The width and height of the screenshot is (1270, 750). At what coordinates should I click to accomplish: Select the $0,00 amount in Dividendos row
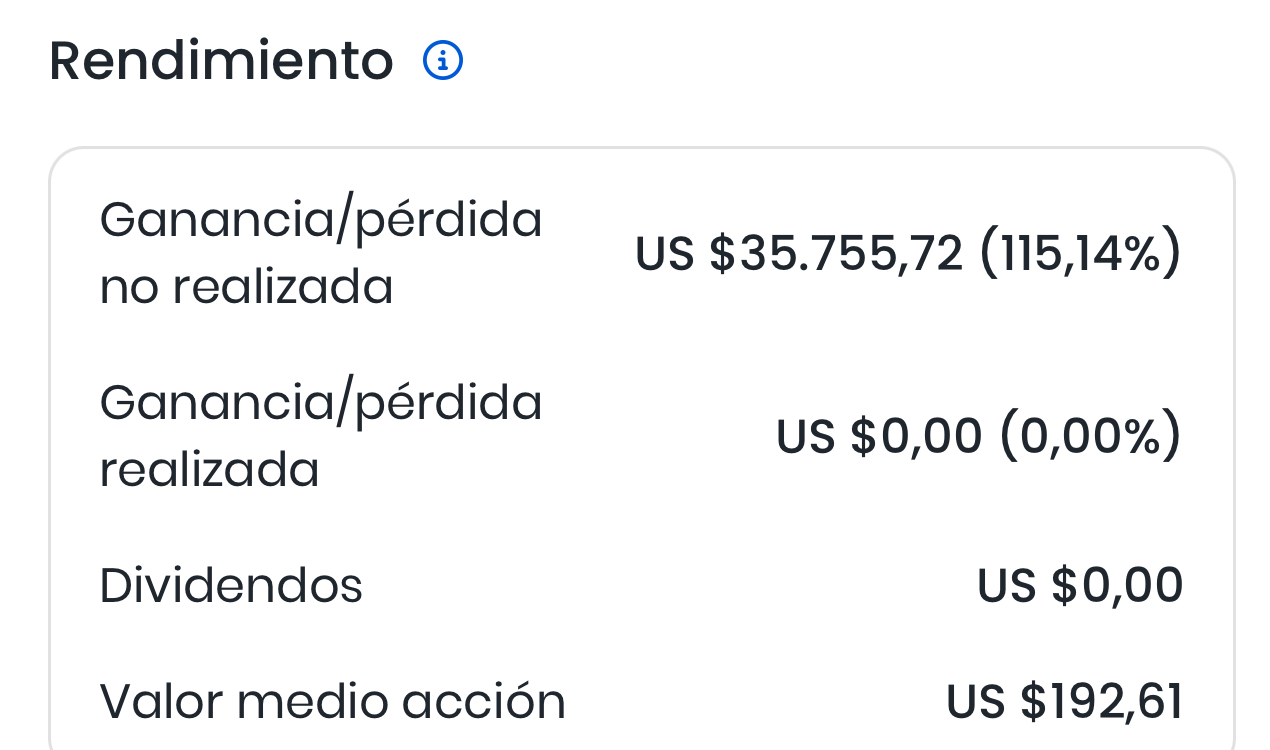pos(1117,585)
